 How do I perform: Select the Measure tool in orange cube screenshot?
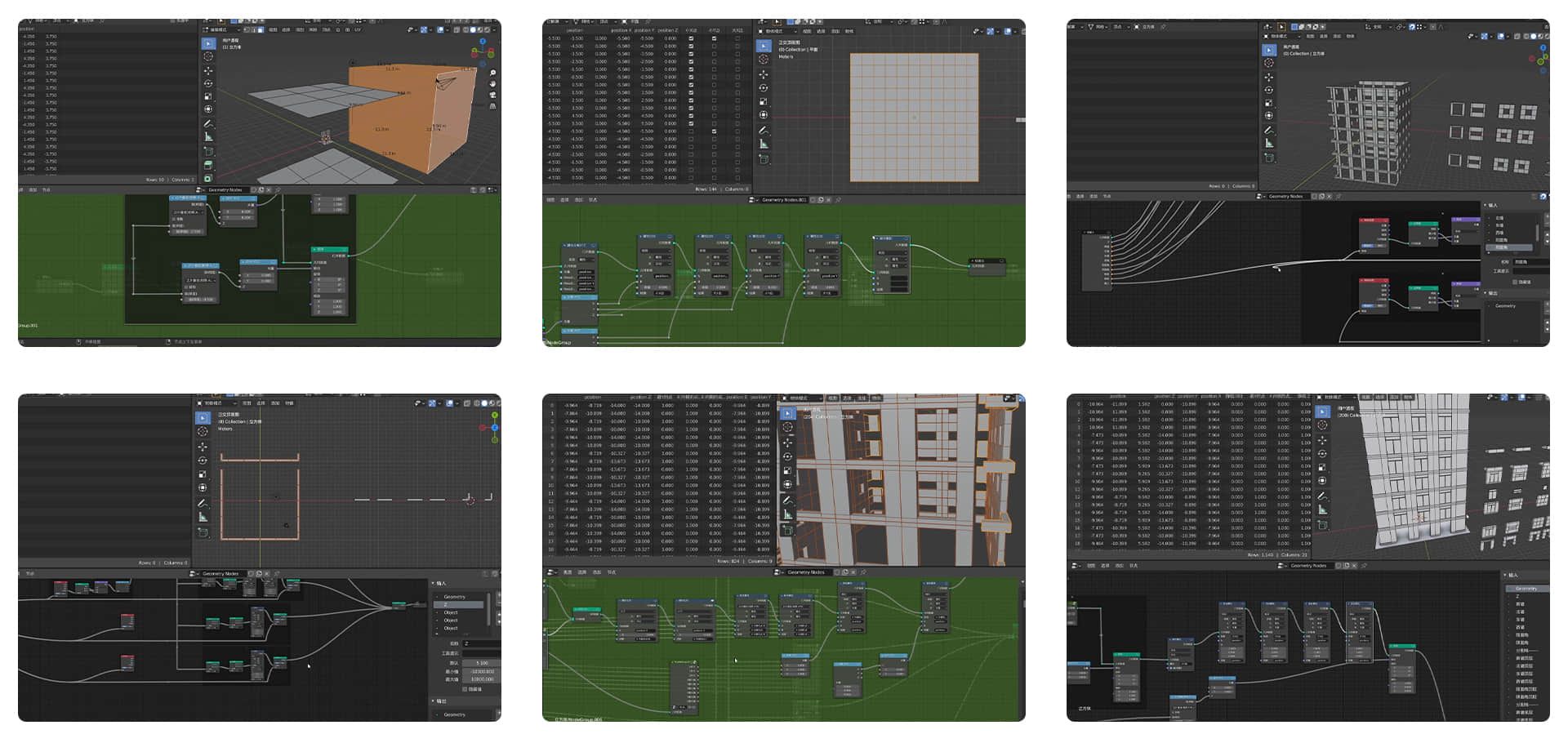(x=208, y=137)
